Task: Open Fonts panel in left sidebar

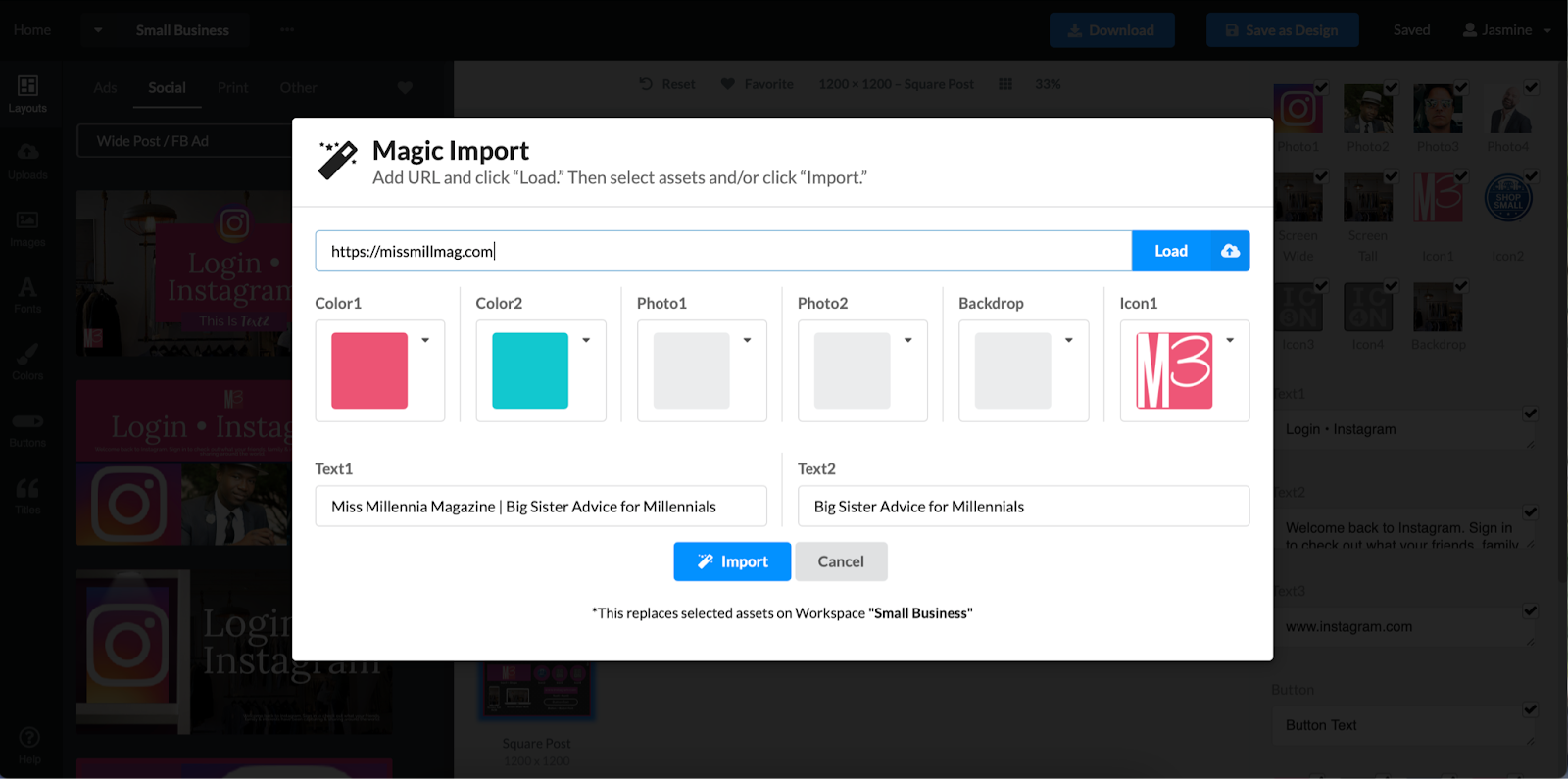Action: point(27,294)
